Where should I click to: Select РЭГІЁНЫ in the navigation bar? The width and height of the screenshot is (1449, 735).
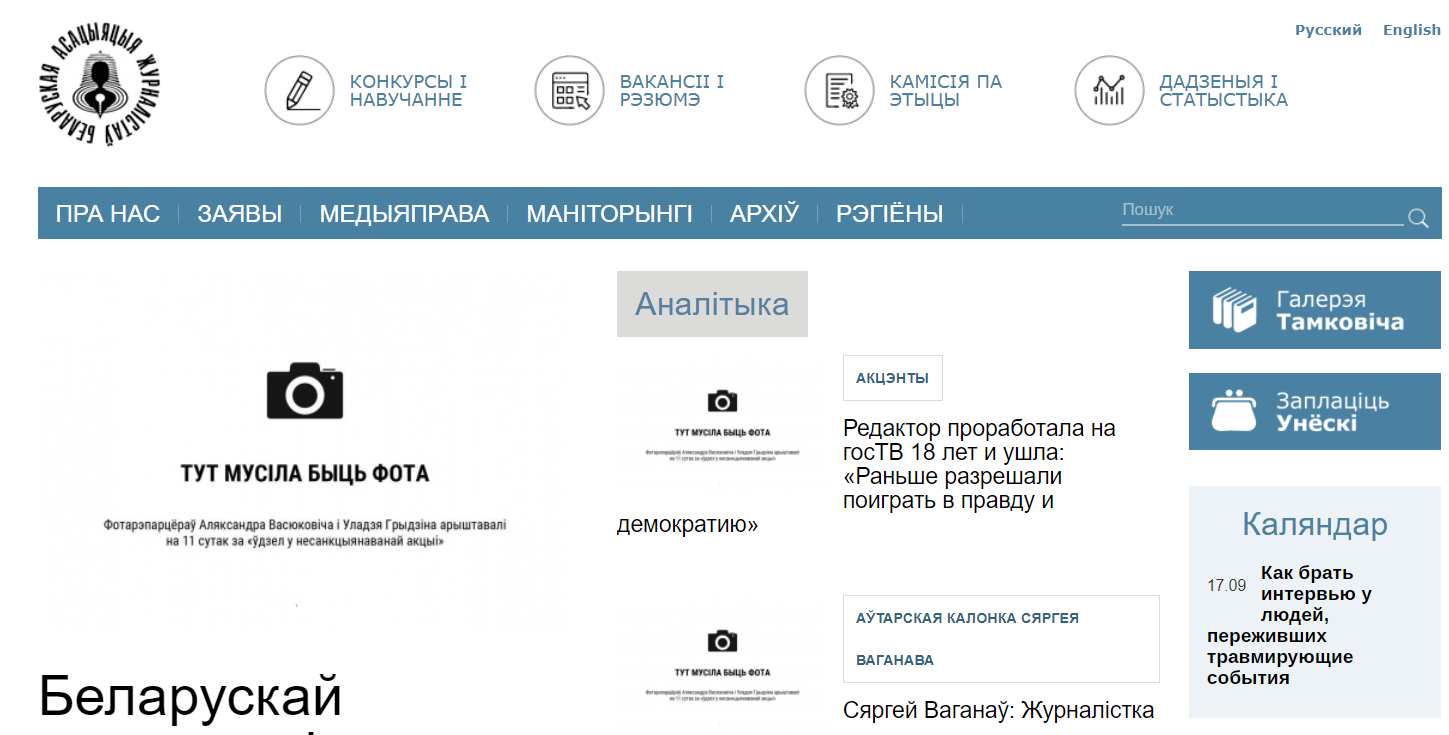point(889,214)
